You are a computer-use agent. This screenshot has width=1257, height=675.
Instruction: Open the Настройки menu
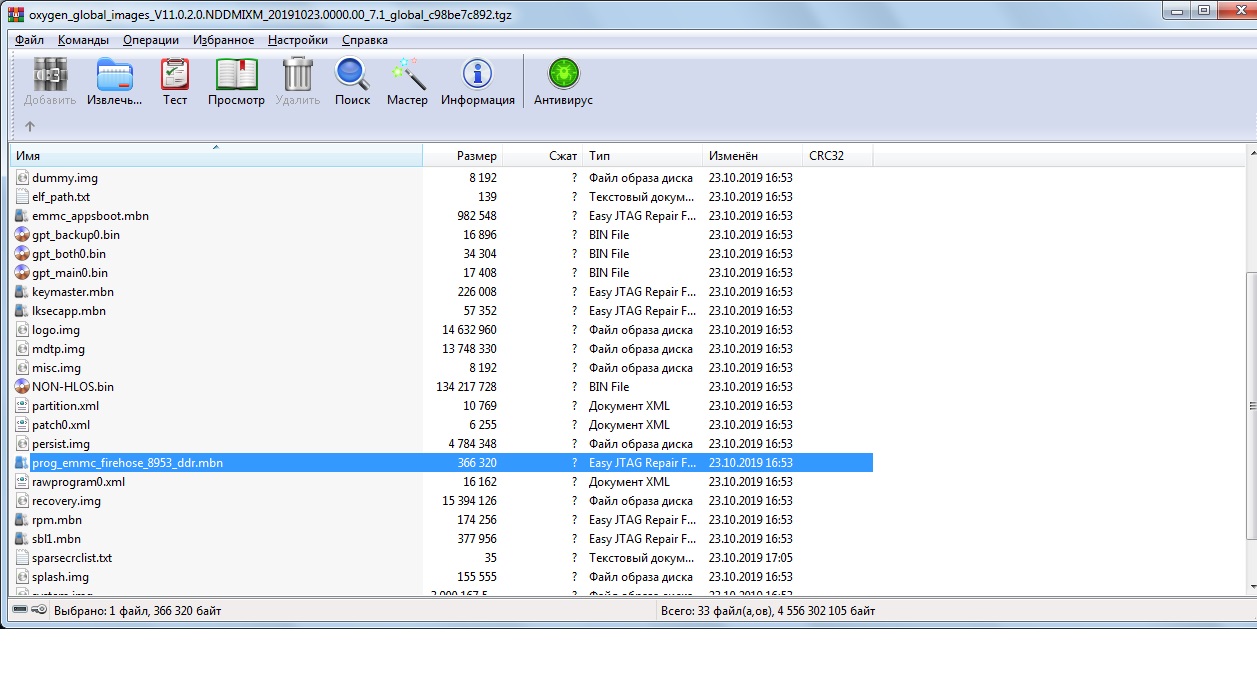coord(297,40)
